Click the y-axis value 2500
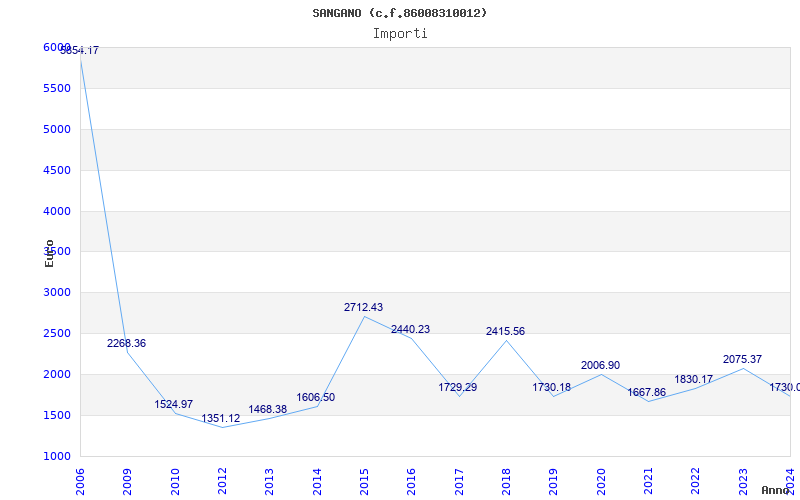The height and width of the screenshot is (500, 800). click(x=57, y=333)
